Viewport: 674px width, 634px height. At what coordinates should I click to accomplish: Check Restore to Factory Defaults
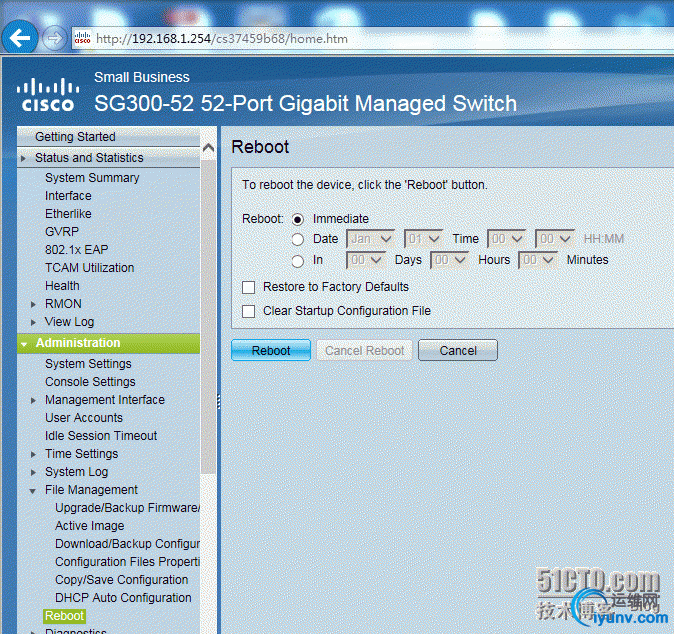point(248,287)
